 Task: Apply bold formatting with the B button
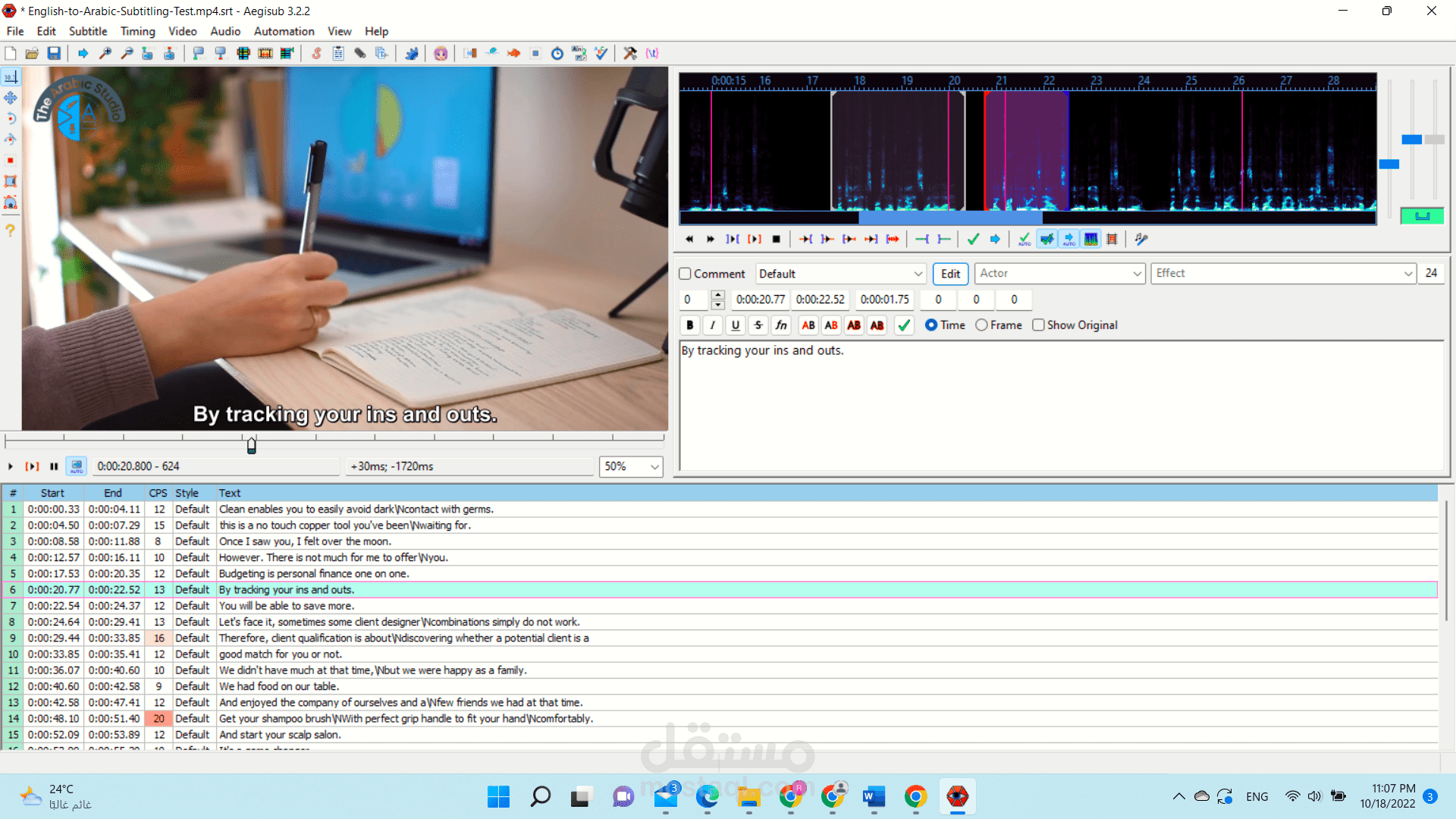coord(689,325)
